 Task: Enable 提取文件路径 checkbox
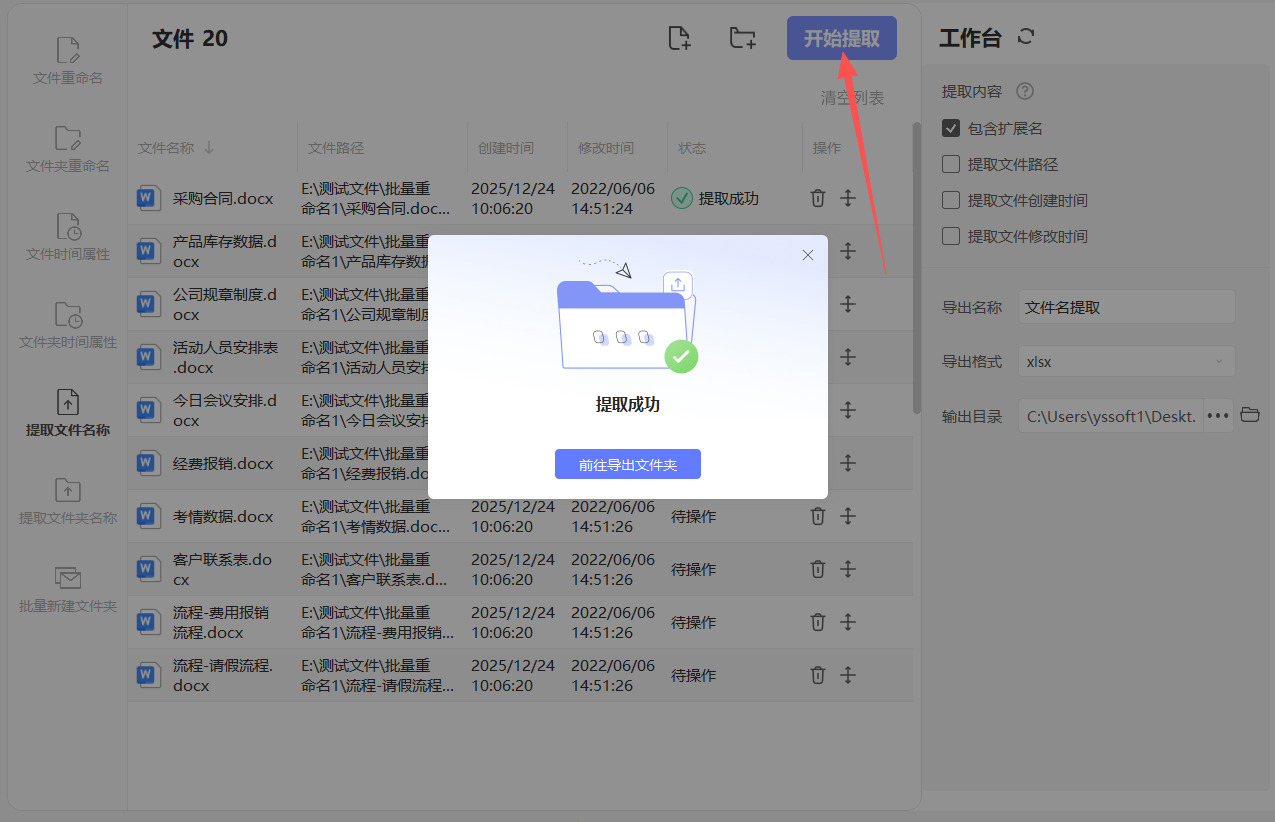click(951, 164)
